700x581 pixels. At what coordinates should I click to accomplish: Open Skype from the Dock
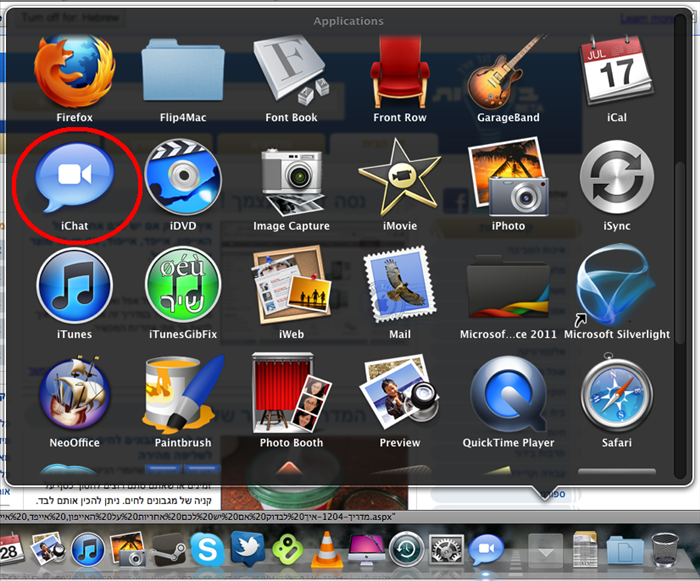click(207, 550)
